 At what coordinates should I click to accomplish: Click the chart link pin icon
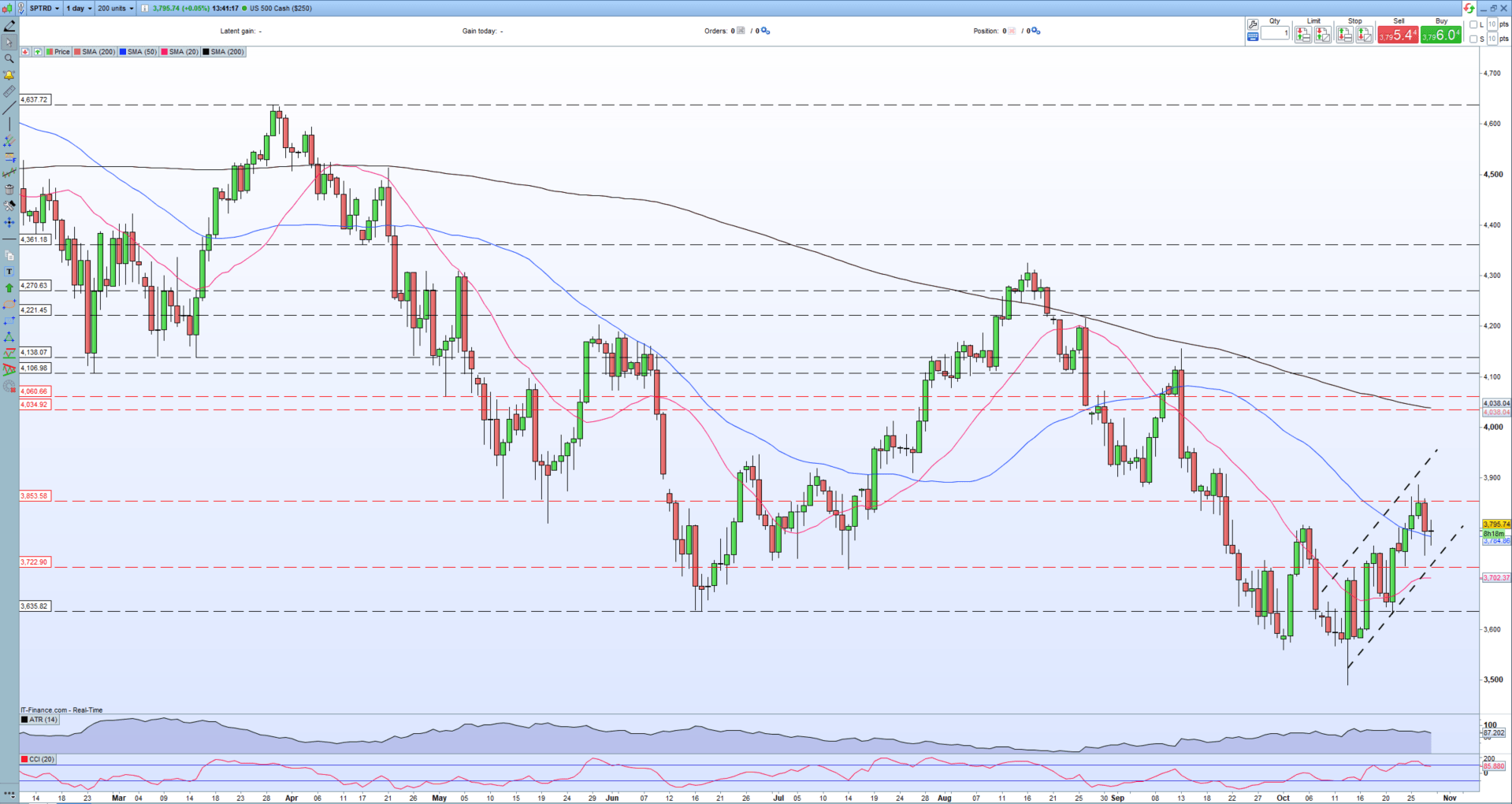coord(20,8)
